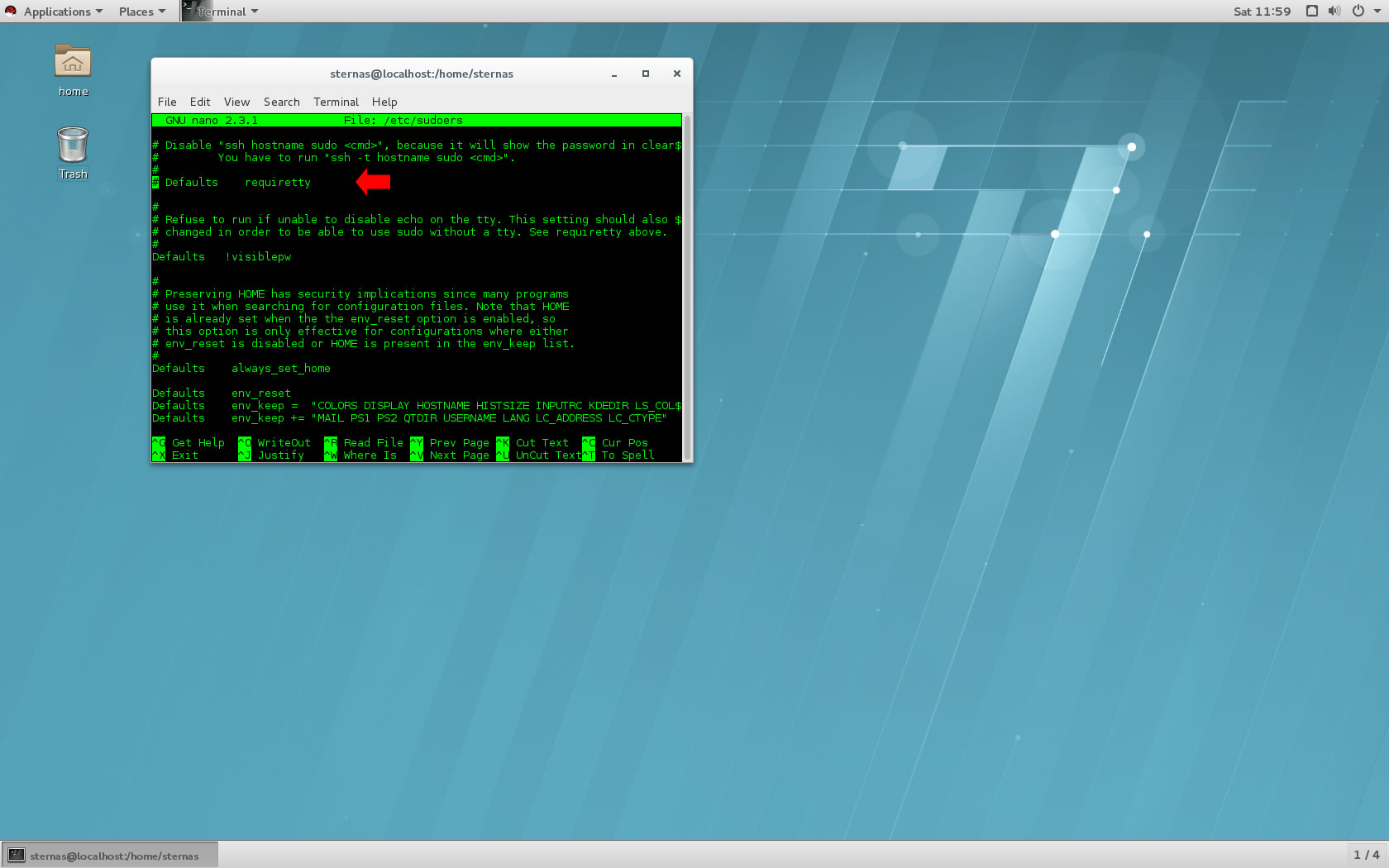Click the '^X Exit' shortcut
Viewport: 1389px width, 868px height.
175,455
